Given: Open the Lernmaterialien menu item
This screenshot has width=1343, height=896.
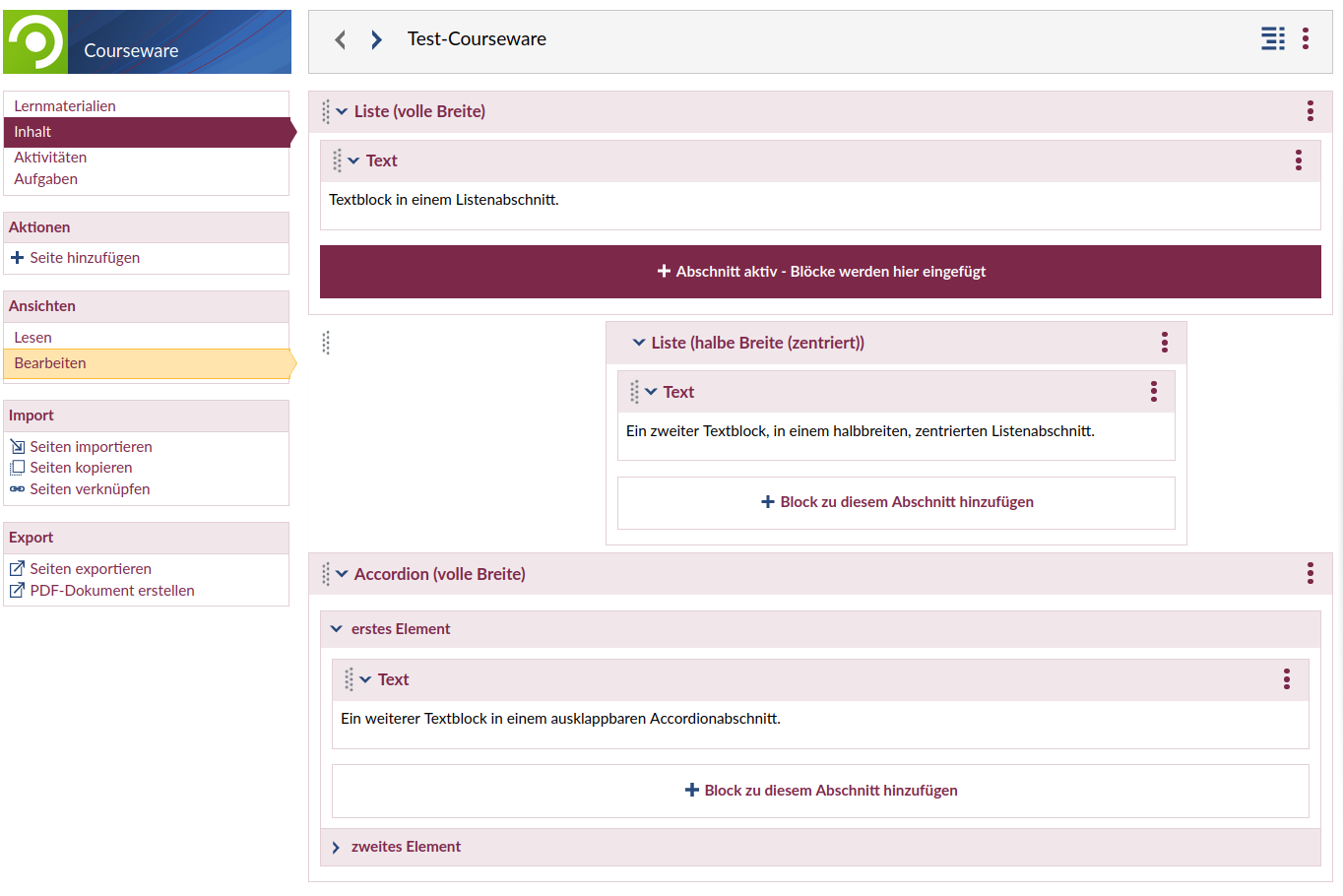Looking at the screenshot, I should [65, 106].
